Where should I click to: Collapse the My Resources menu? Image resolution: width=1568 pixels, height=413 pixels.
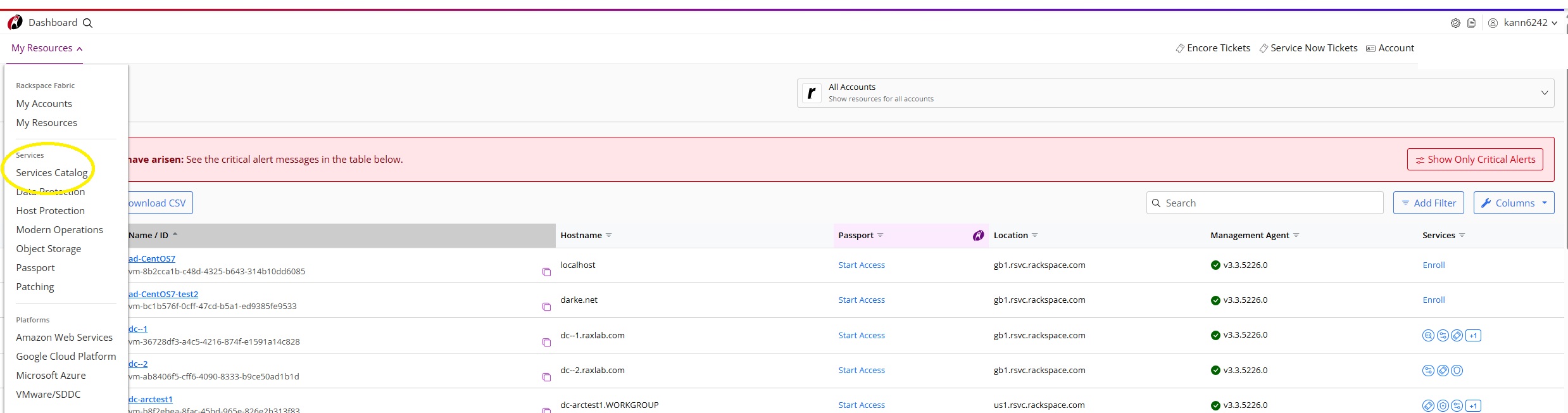click(x=47, y=48)
